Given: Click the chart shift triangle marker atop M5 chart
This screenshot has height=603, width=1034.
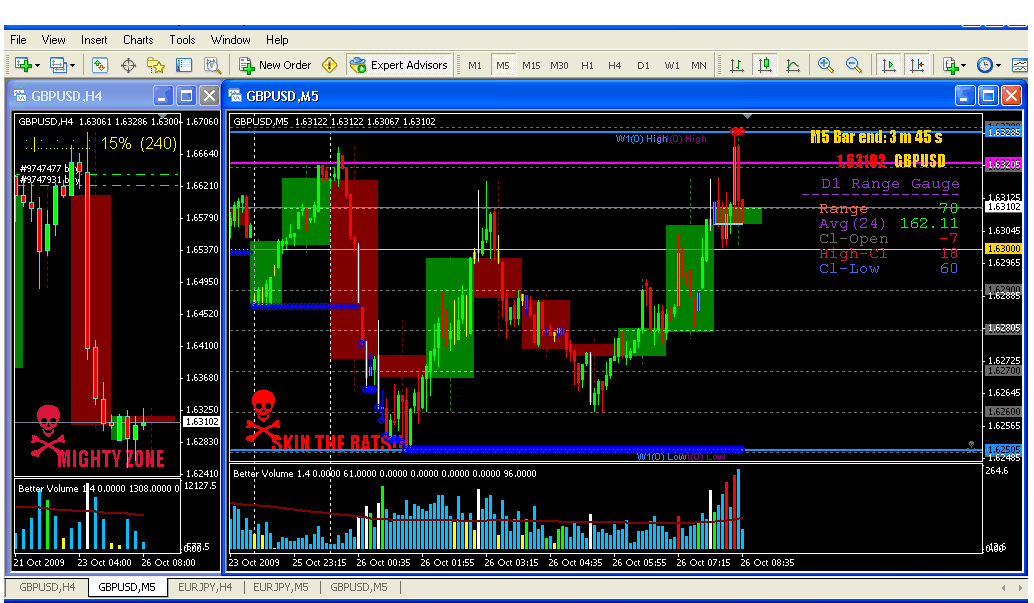Looking at the screenshot, I should point(746,117).
